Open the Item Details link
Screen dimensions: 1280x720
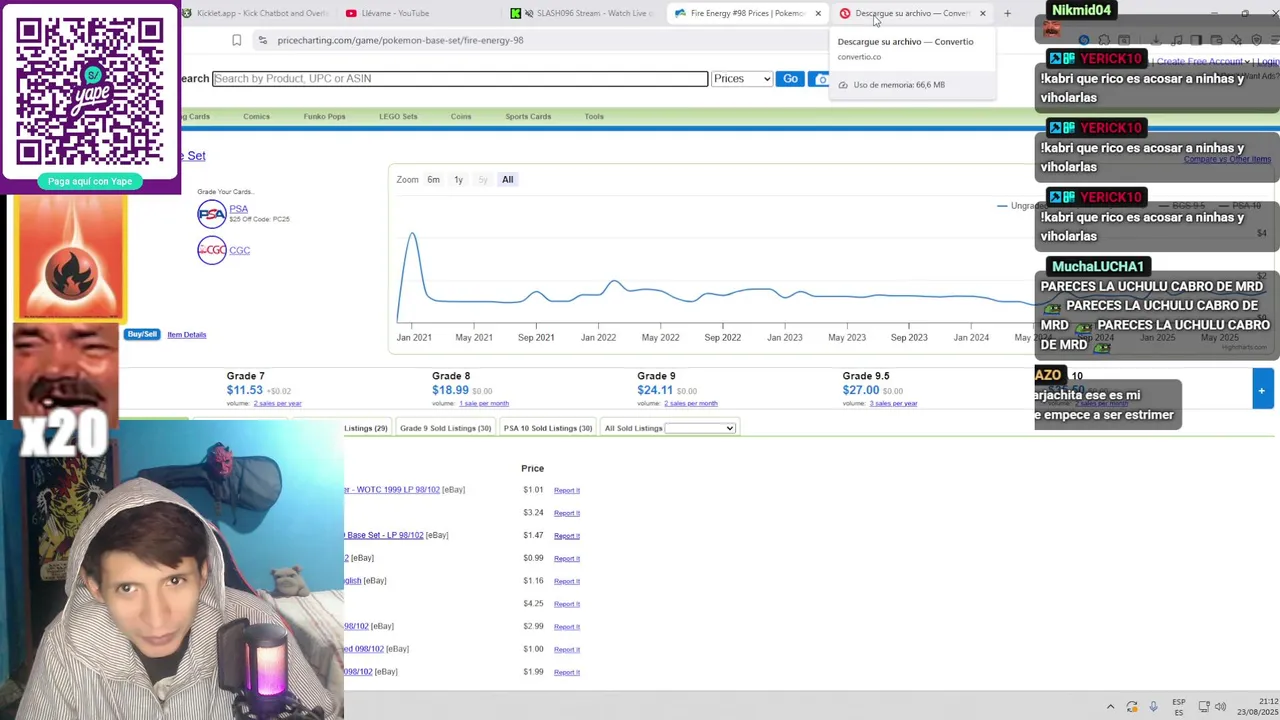click(x=186, y=334)
